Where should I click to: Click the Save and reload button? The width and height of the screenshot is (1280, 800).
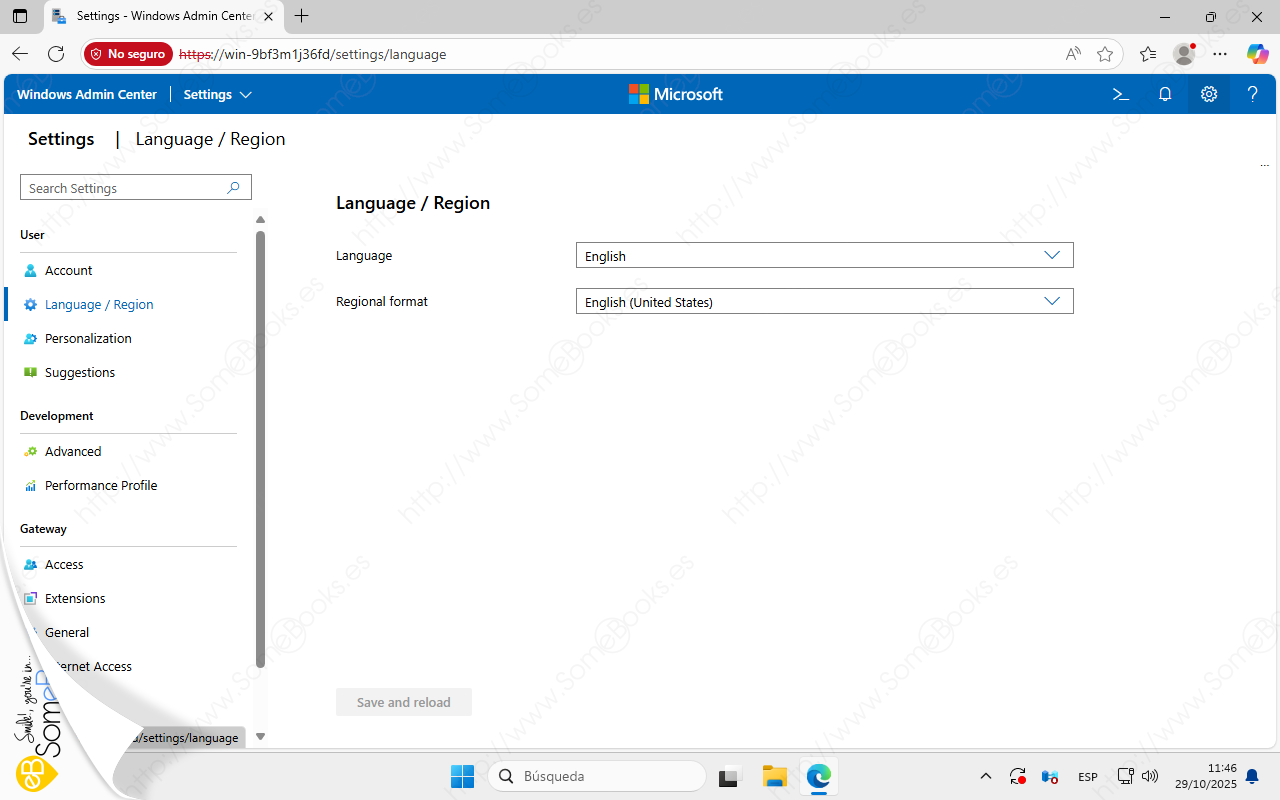tap(403, 702)
